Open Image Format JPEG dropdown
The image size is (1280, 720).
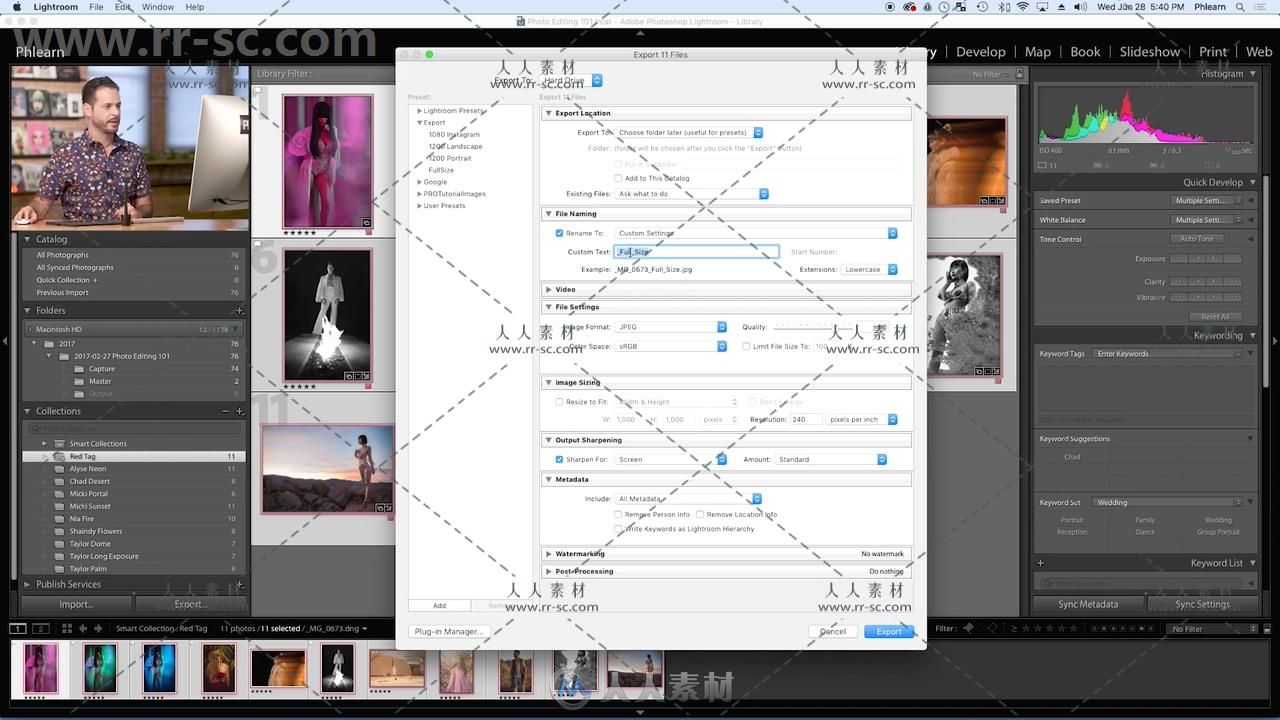[x=671, y=327]
